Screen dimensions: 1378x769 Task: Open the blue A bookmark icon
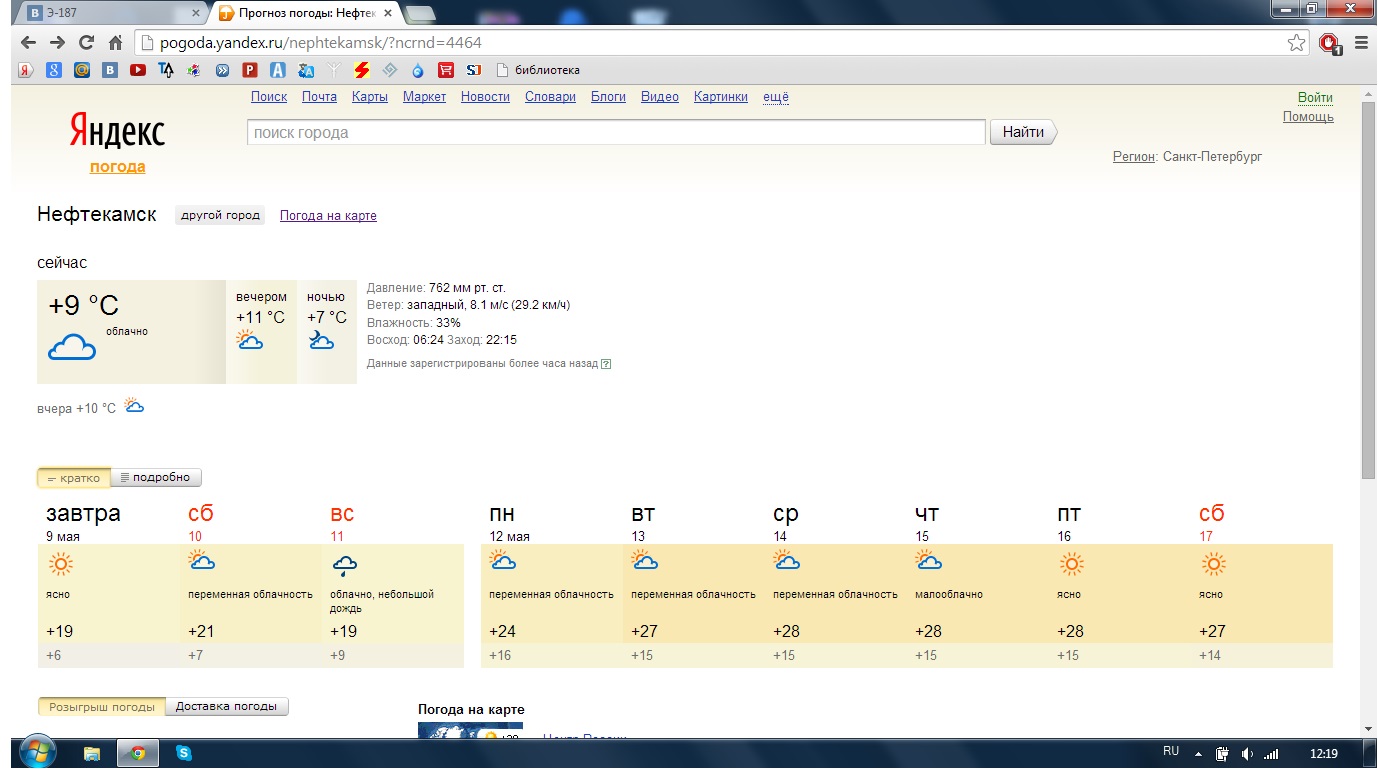pos(278,70)
